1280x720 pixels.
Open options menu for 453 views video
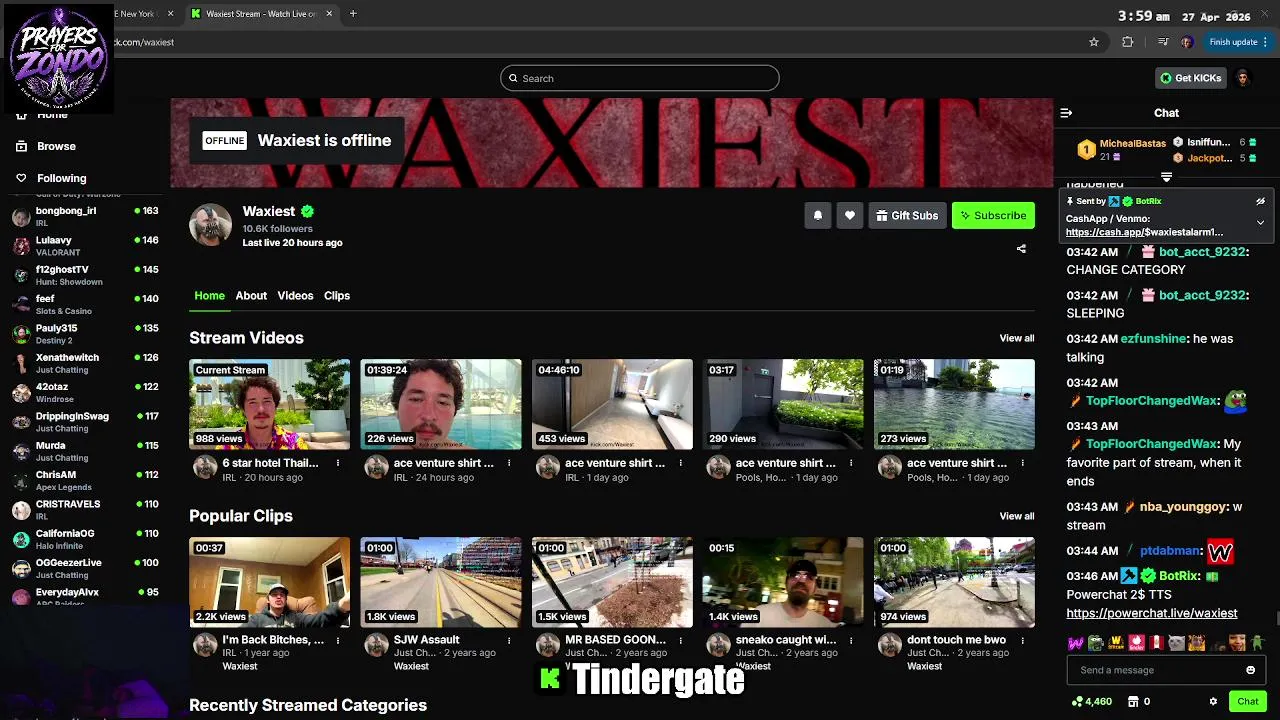680,463
